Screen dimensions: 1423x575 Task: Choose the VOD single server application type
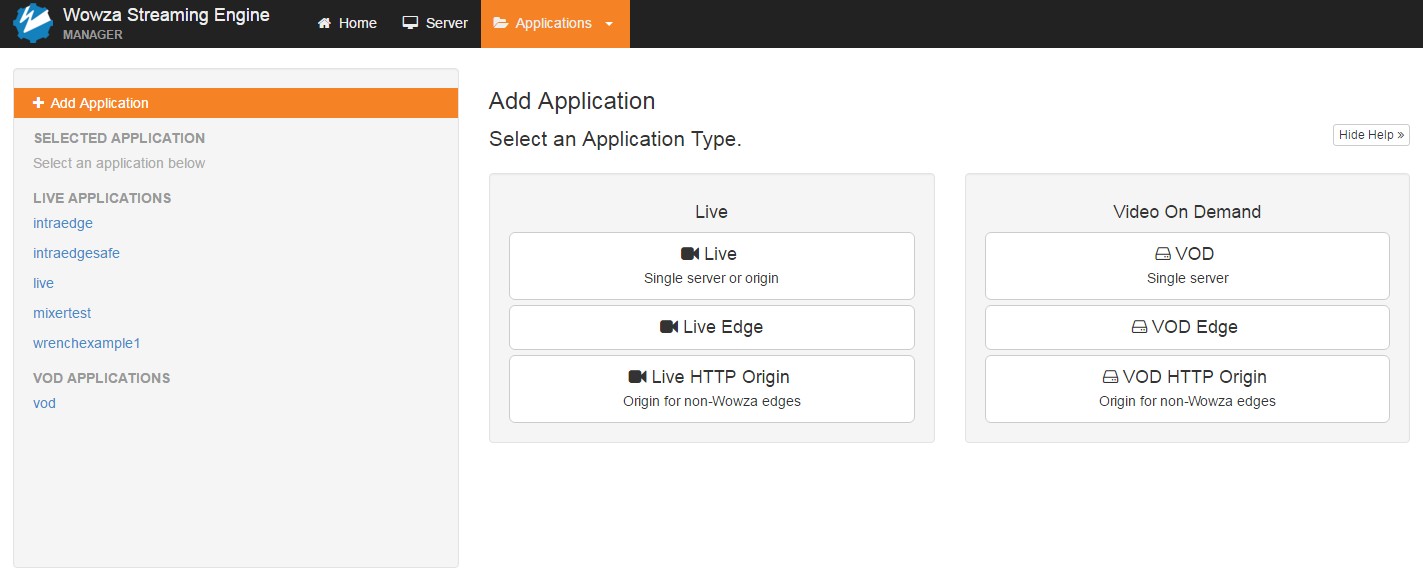click(x=1187, y=266)
